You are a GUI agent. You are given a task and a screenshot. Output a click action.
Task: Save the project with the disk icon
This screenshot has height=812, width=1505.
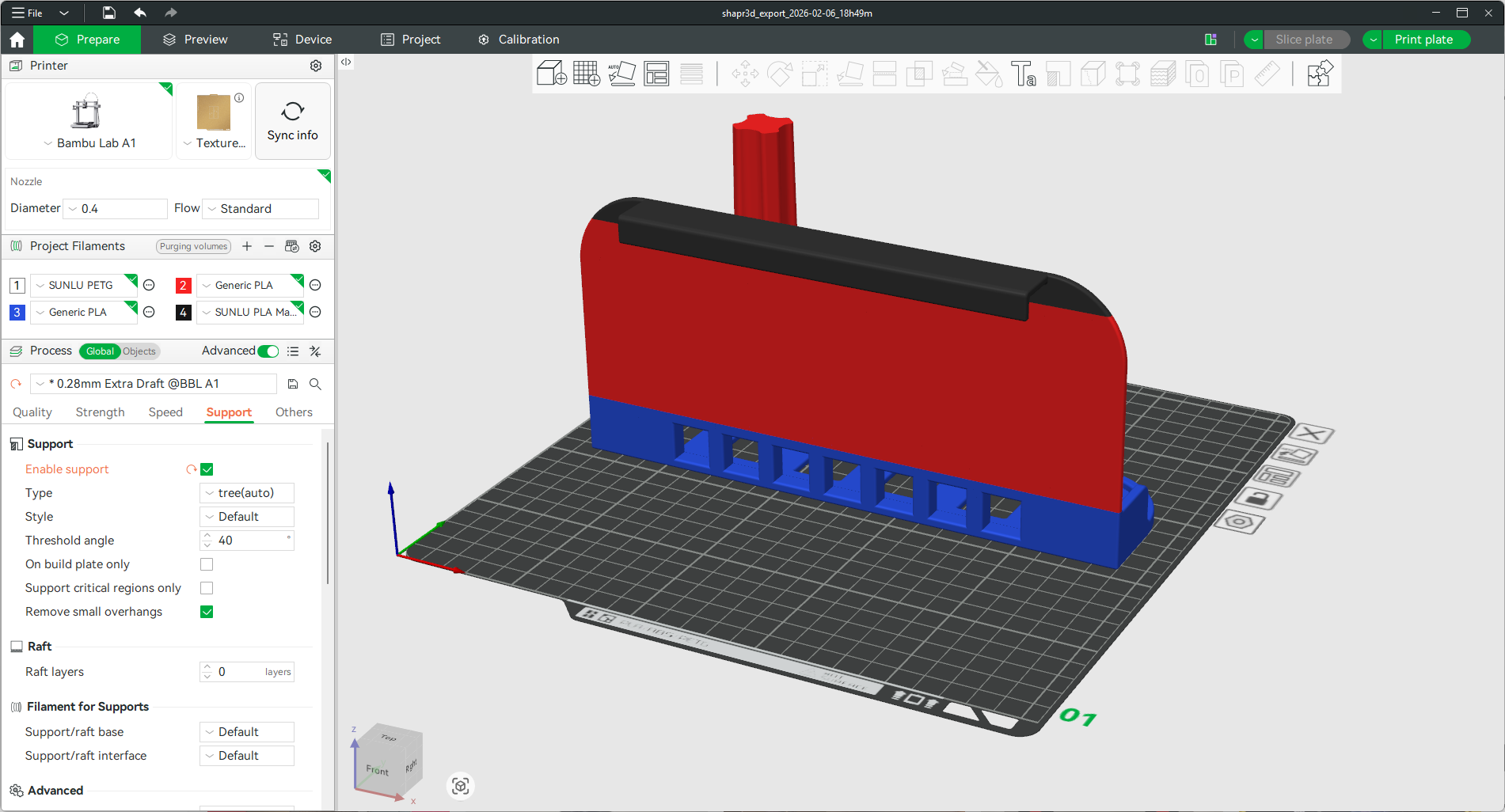(x=109, y=13)
